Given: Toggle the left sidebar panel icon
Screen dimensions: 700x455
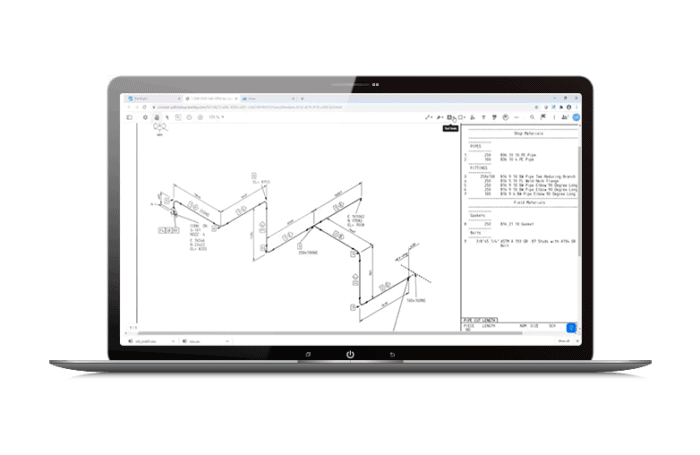Looking at the screenshot, I should pos(131,117).
